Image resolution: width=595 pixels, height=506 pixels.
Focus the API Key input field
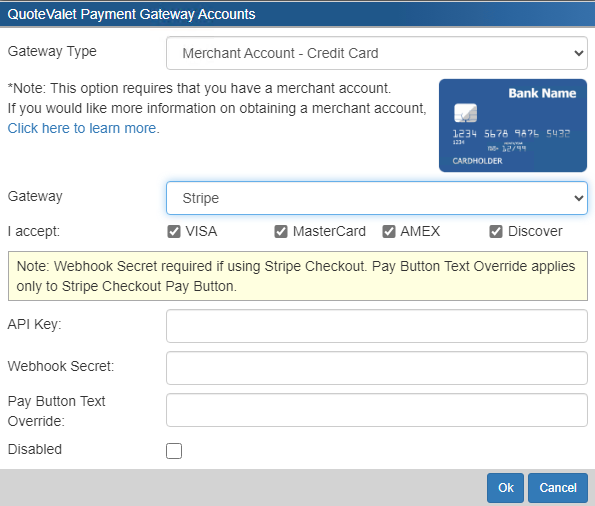tap(377, 326)
